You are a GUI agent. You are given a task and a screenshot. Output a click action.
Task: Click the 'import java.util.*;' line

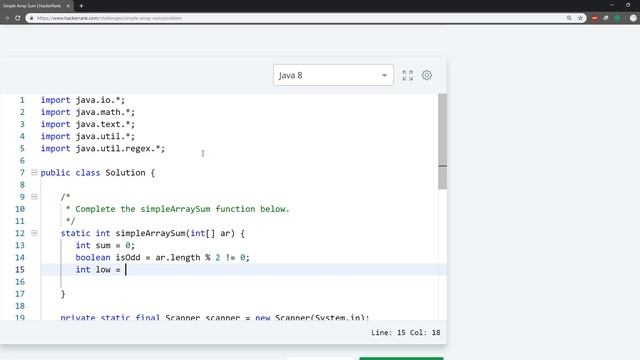point(88,136)
